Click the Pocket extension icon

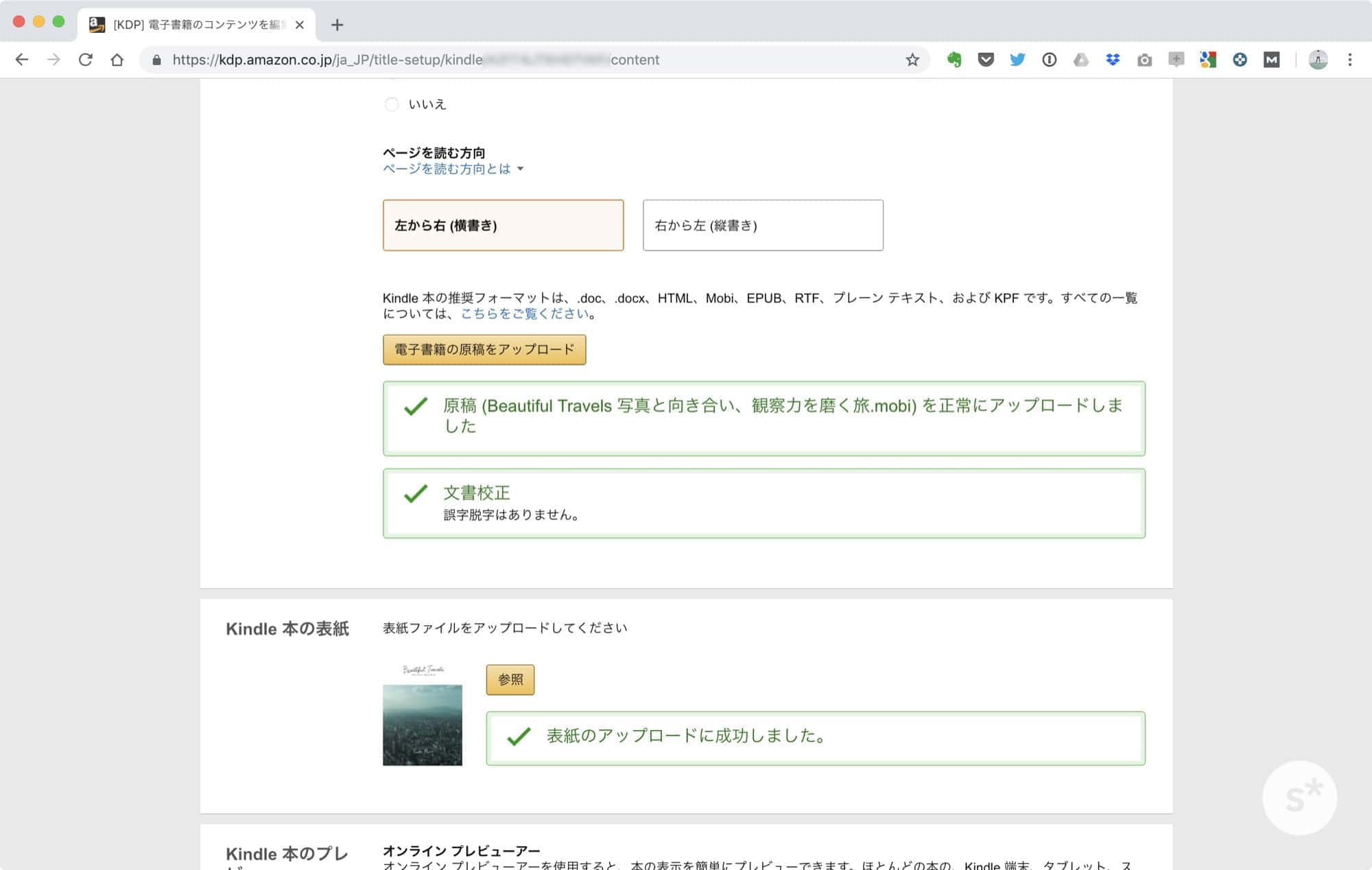(x=986, y=60)
